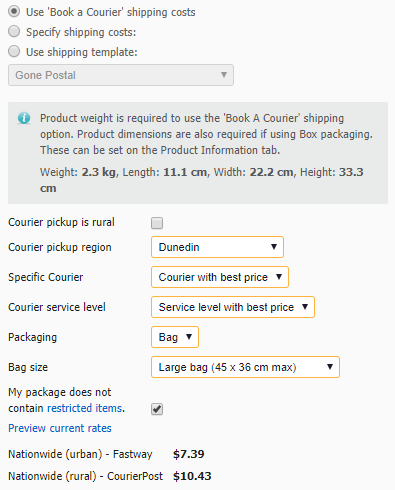Tick the Courier pickup is rural checkbox
Screen dimensions: 395x490
(157, 223)
